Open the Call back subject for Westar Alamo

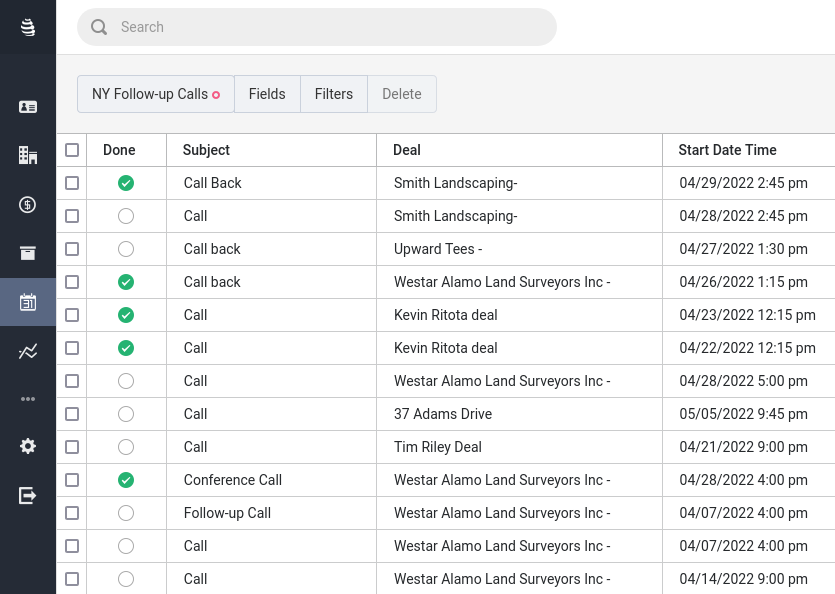tap(212, 282)
